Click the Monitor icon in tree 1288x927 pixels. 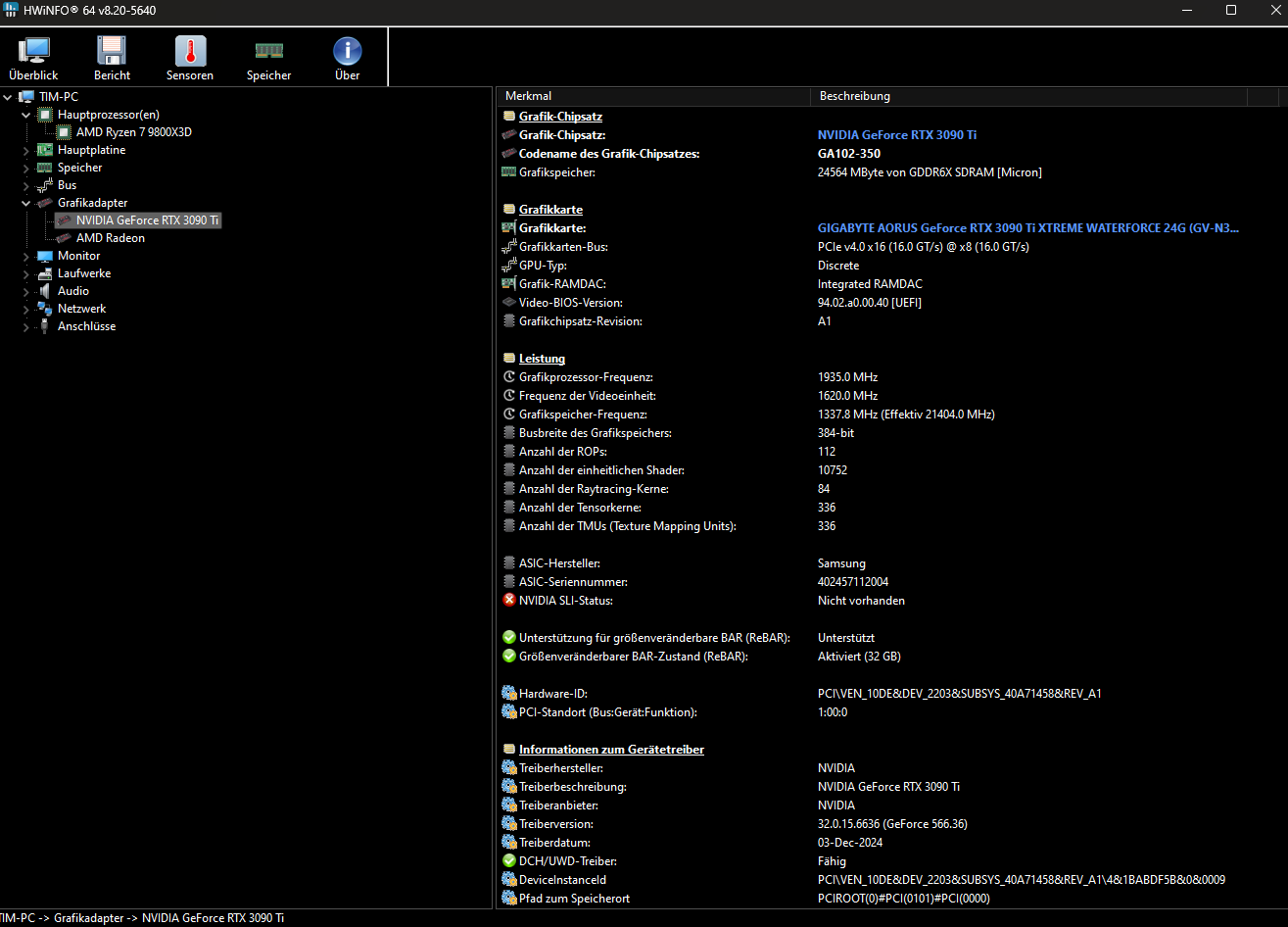tap(45, 256)
